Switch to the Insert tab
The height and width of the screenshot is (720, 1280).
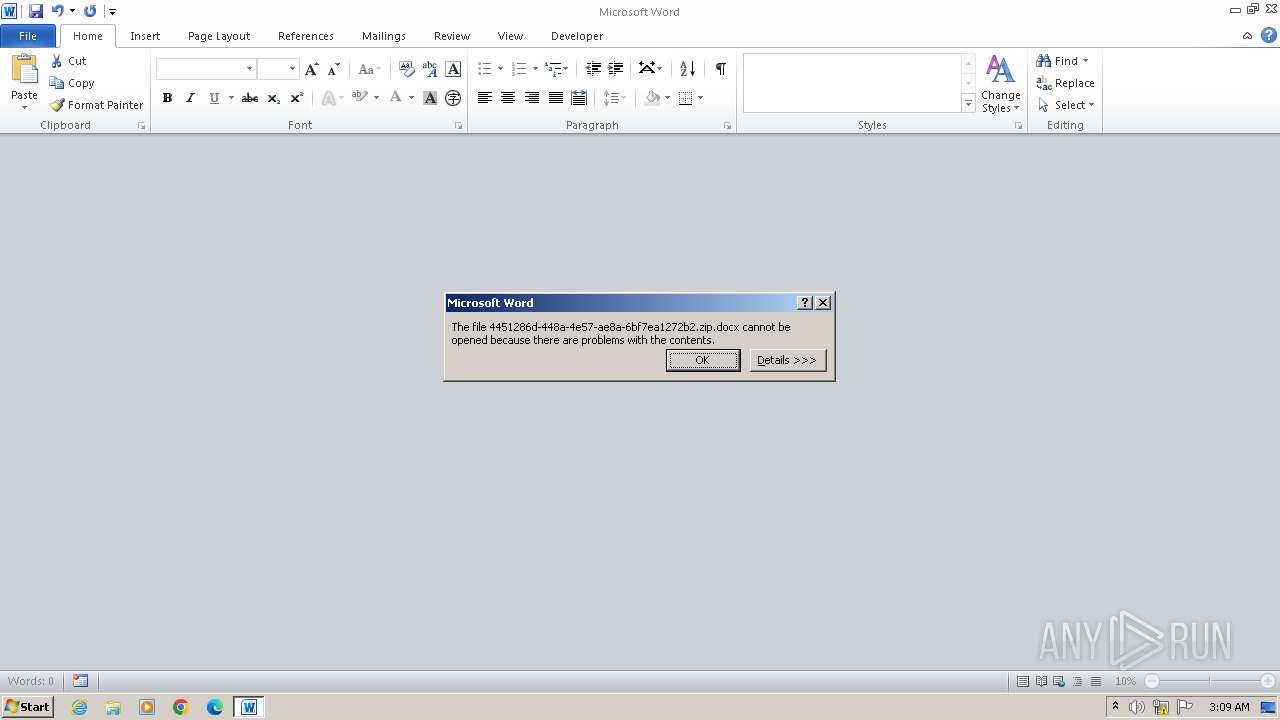[x=145, y=36]
